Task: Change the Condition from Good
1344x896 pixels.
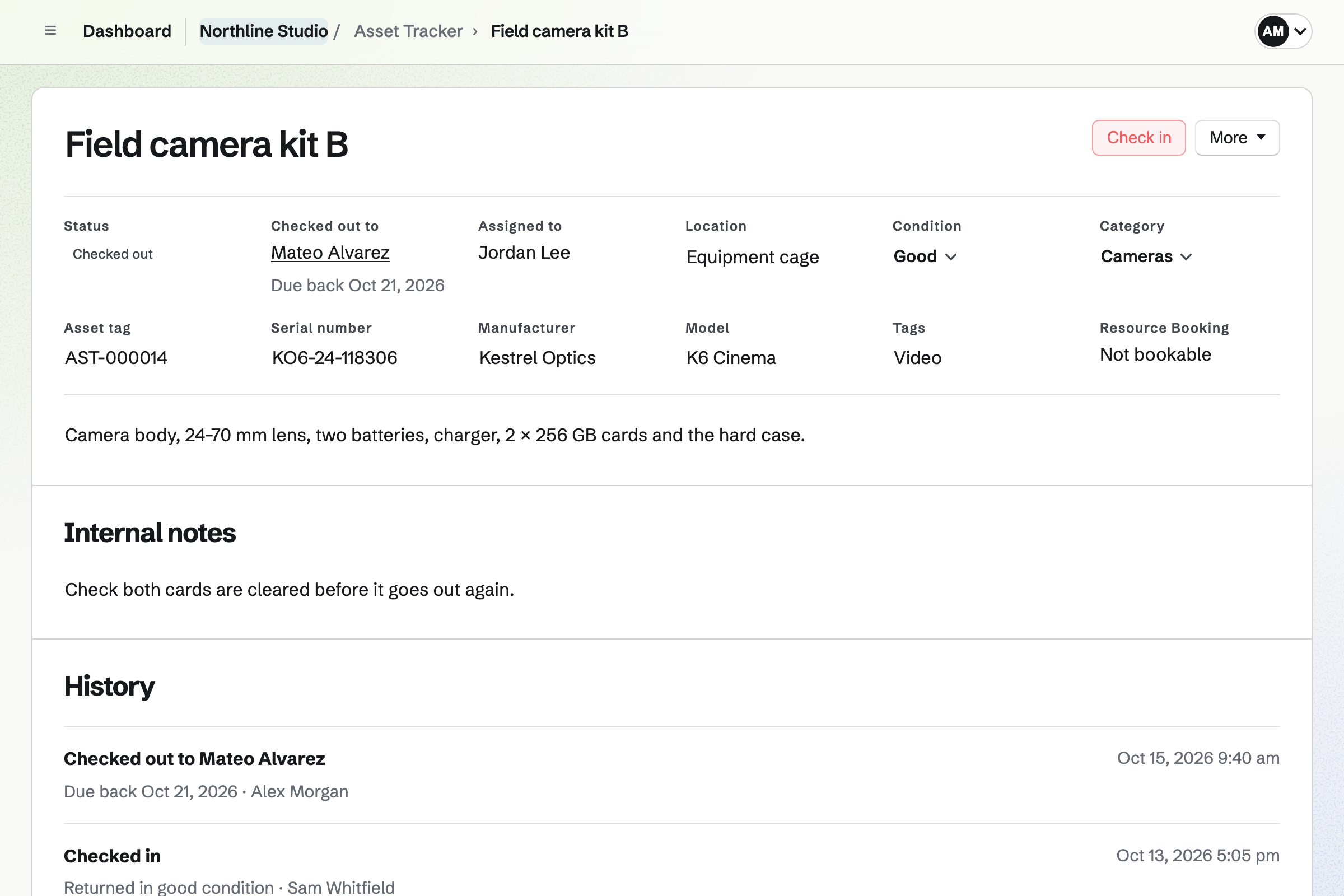Action: [925, 256]
